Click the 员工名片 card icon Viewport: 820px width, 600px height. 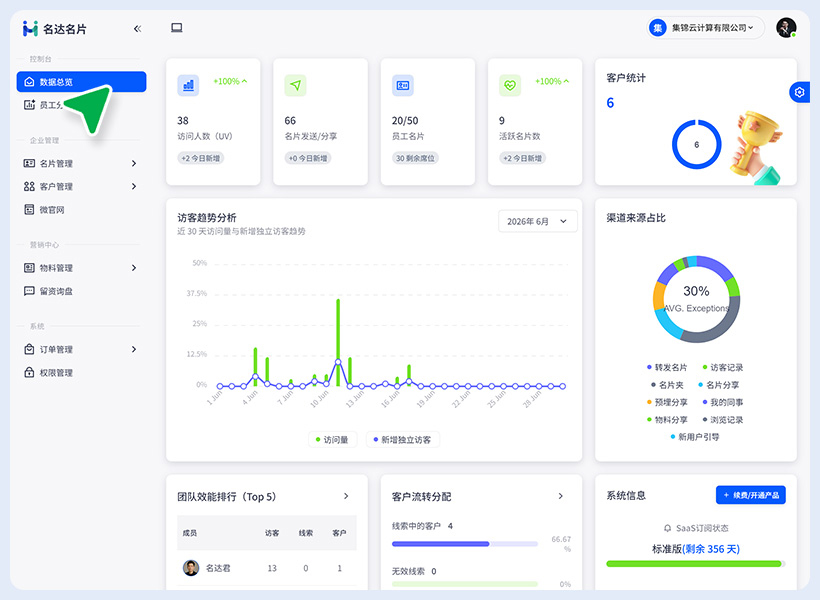click(x=403, y=85)
